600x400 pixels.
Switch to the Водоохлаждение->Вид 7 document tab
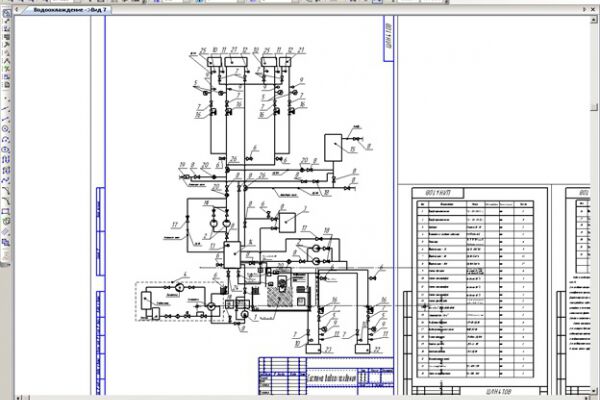[x=70, y=10]
